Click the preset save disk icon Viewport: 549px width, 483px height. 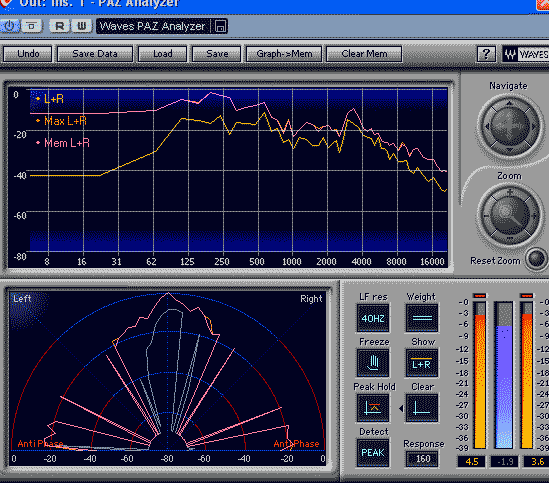(x=220, y=27)
